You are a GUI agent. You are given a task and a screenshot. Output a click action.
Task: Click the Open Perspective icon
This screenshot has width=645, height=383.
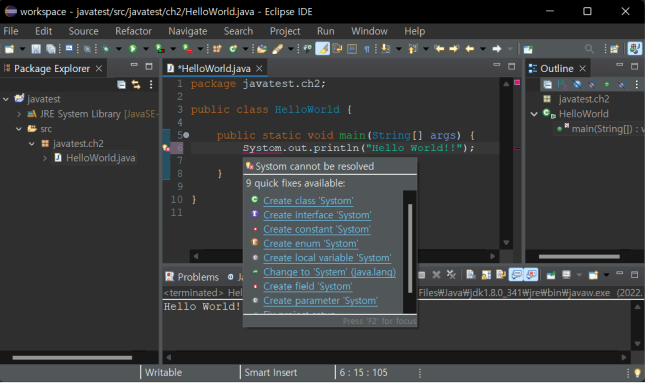[x=614, y=49]
